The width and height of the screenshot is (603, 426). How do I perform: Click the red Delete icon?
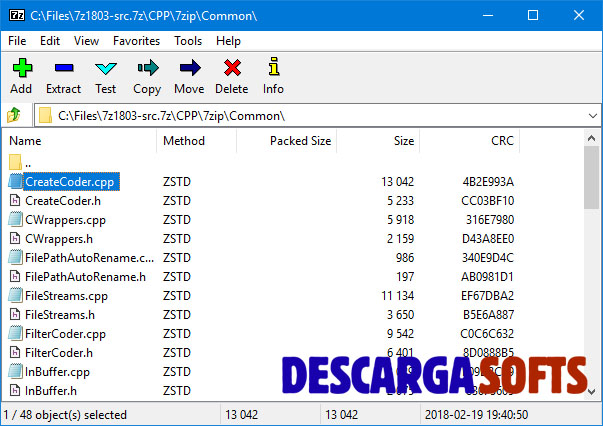(232, 68)
